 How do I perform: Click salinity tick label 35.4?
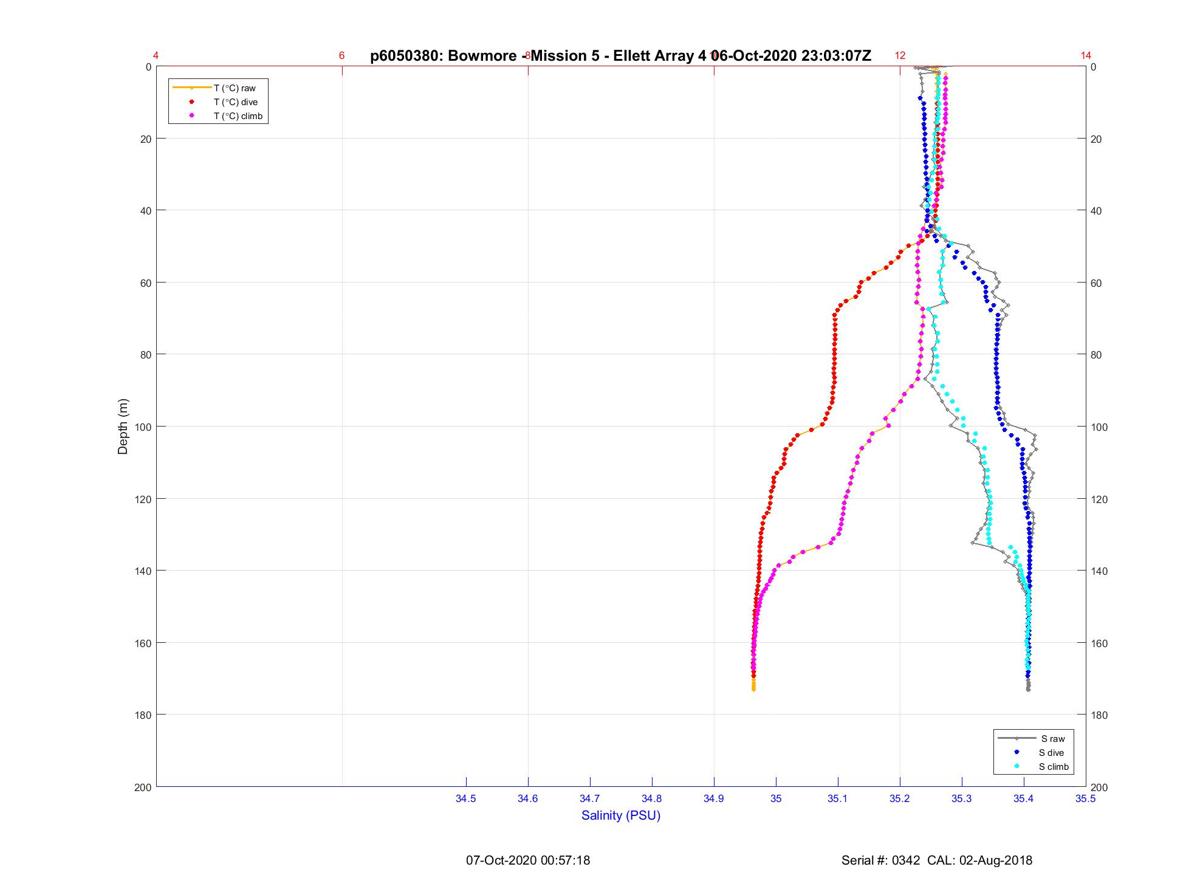click(x=1024, y=798)
